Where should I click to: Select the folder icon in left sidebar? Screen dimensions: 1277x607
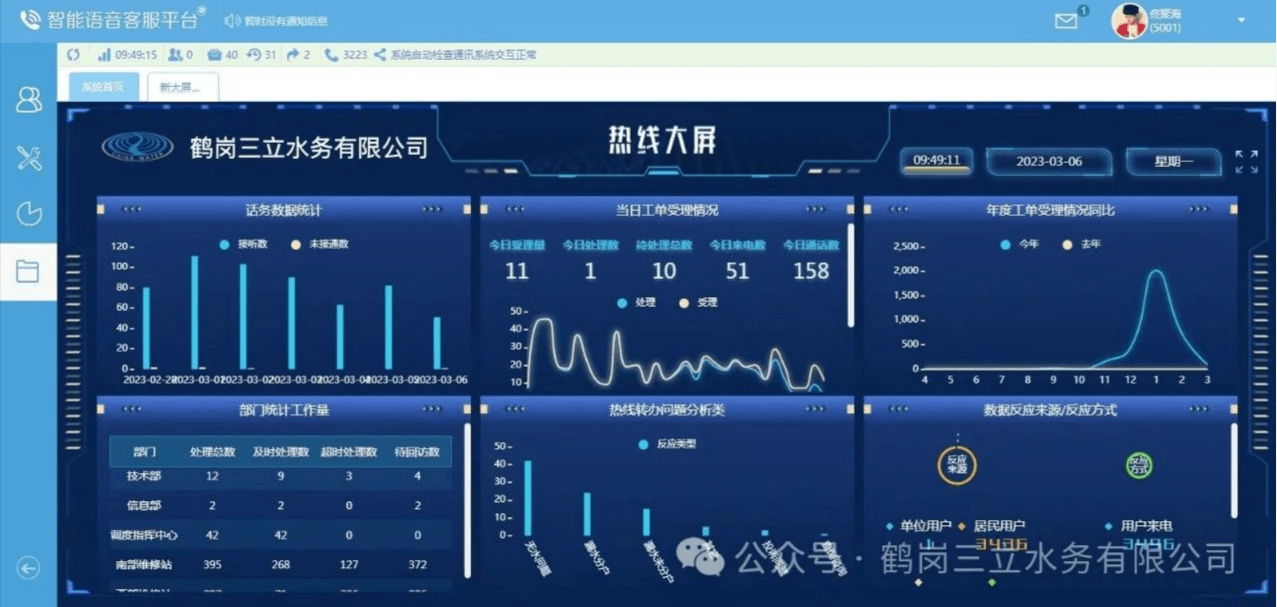[28, 271]
